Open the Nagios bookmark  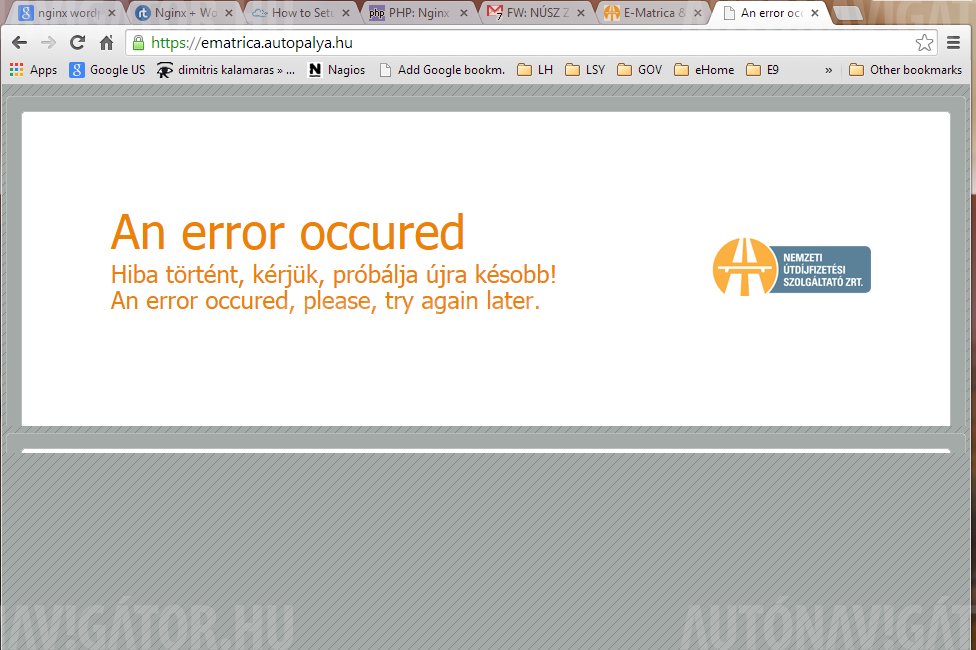pos(336,70)
